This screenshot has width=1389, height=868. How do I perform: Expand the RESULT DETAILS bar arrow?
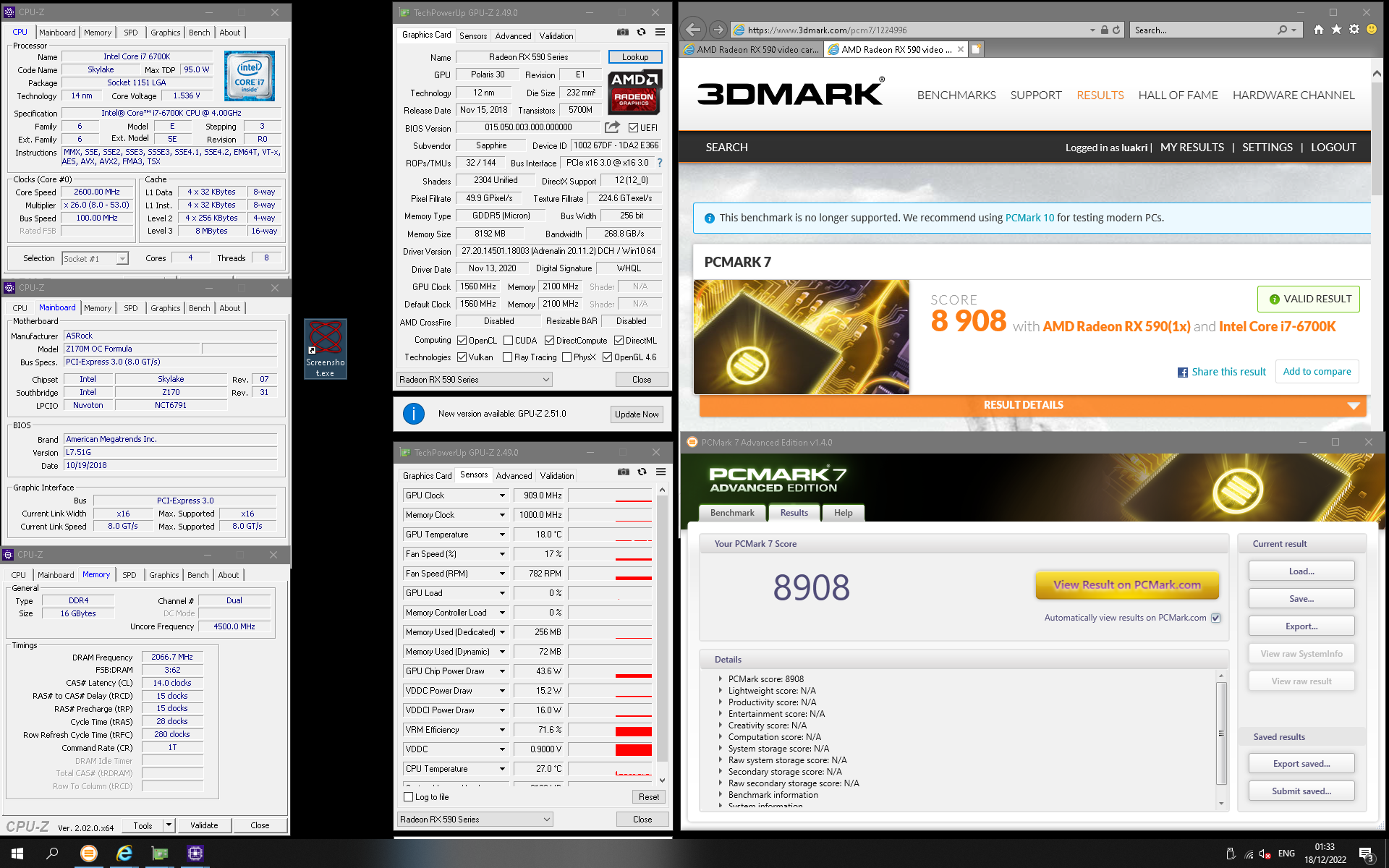coord(1354,406)
